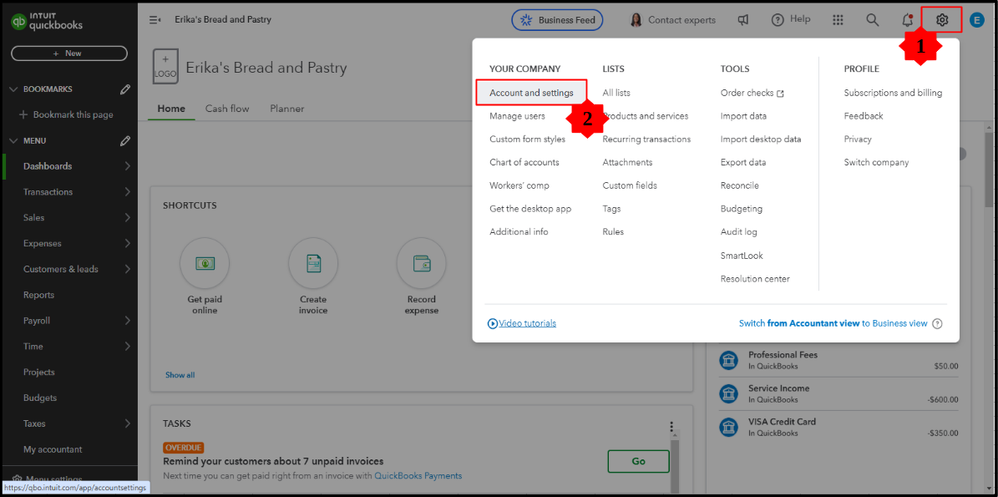The image size is (998, 497).
Task: Open Subscriptions and billing
Action: click(893, 93)
